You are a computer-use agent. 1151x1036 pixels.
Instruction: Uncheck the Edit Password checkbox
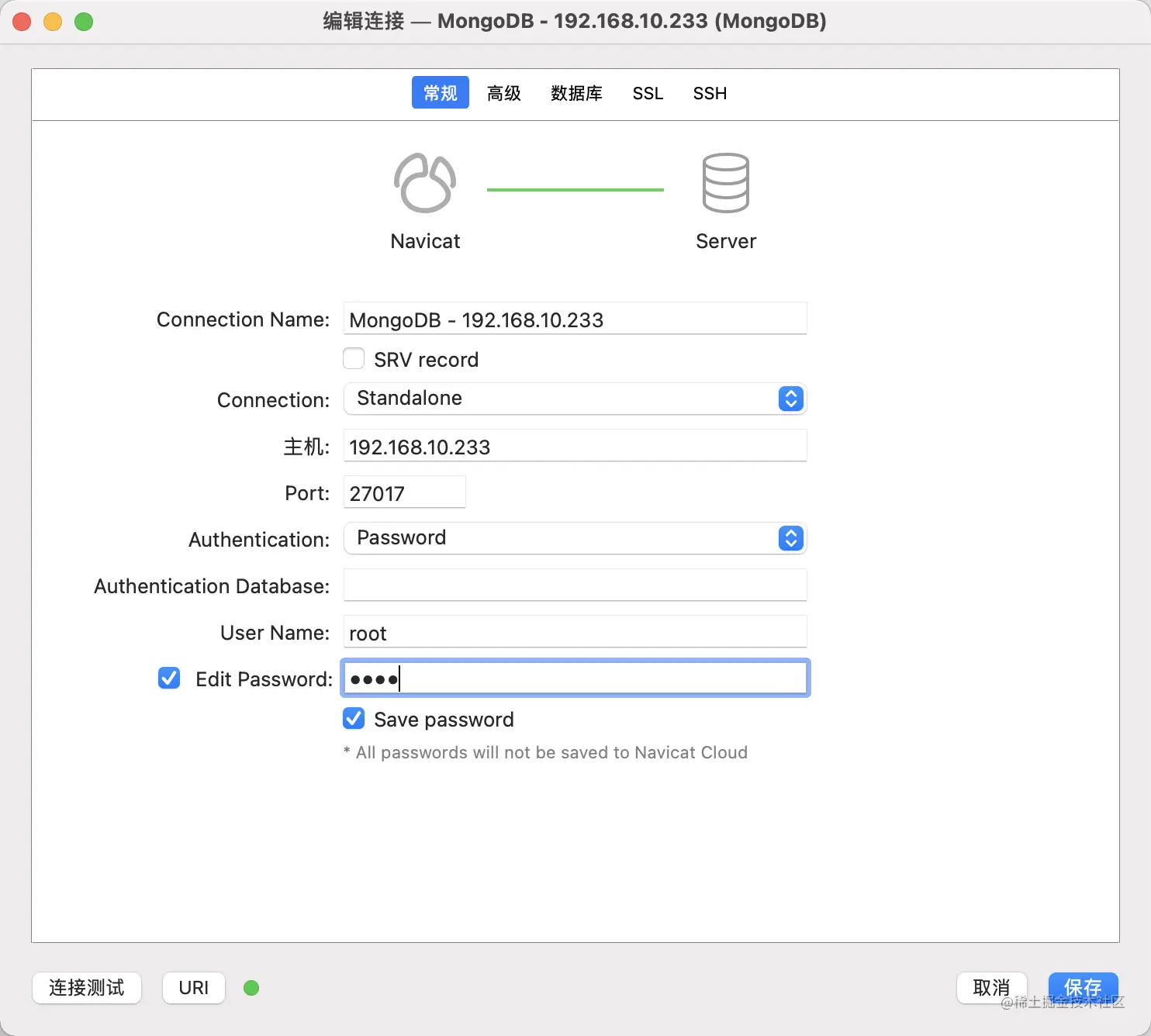[169, 678]
